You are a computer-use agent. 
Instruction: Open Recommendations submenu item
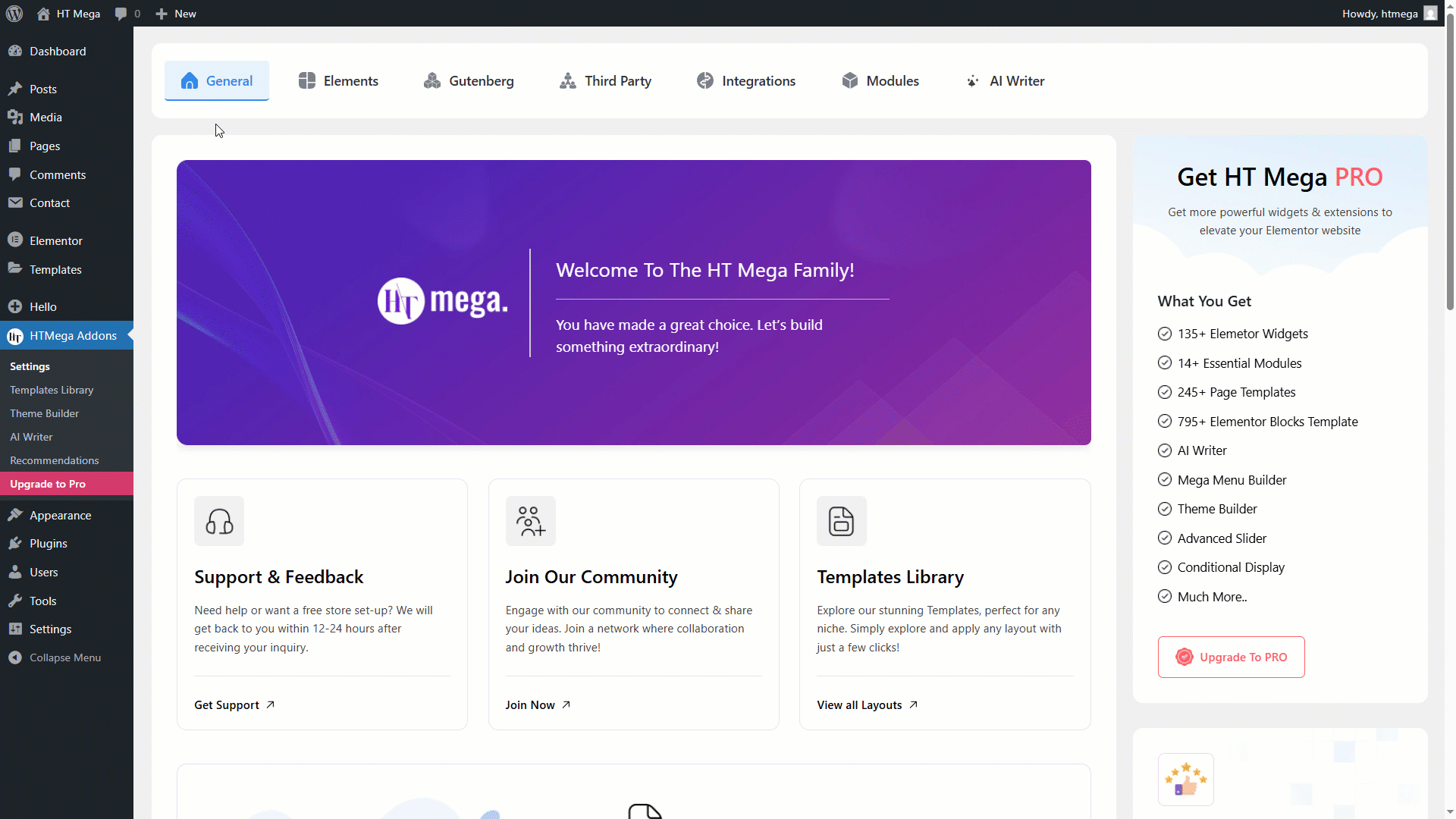tap(55, 460)
